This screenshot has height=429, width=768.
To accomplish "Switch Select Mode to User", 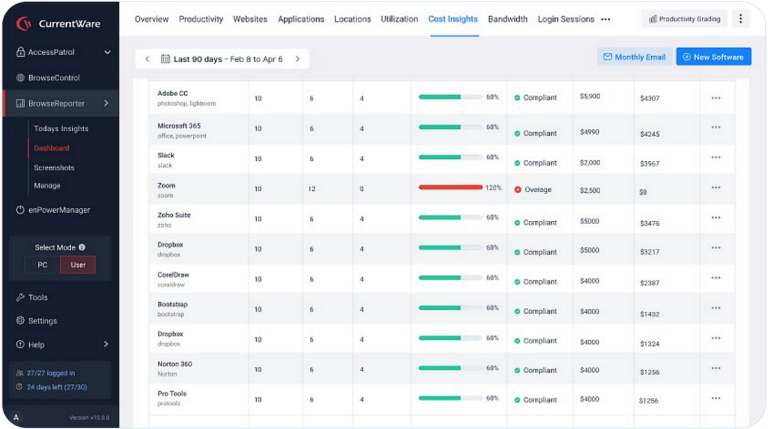I will pyautogui.click(x=78, y=265).
